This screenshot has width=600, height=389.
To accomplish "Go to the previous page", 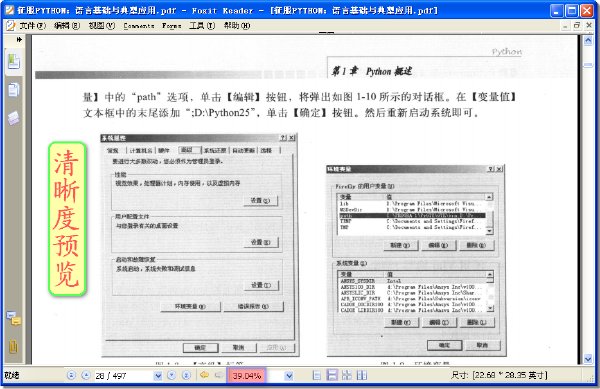I will (x=86, y=375).
